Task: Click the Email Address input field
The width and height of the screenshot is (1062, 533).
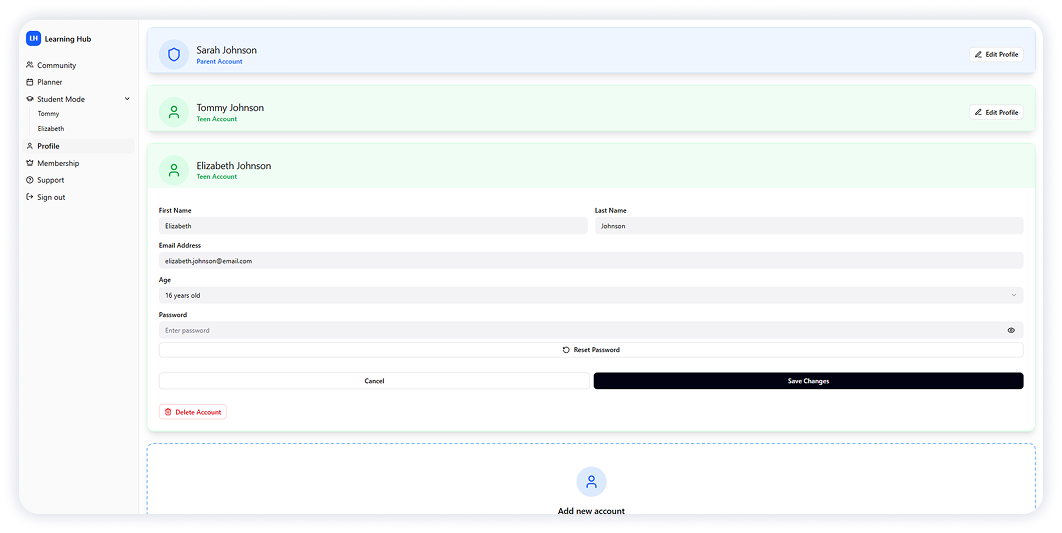Action: (590, 261)
